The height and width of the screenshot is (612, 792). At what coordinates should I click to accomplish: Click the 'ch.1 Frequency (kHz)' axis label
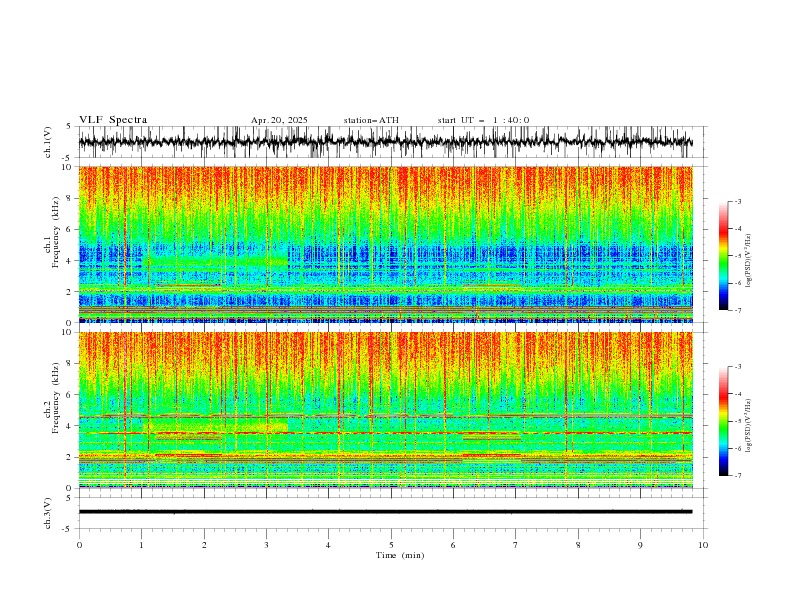[52, 230]
